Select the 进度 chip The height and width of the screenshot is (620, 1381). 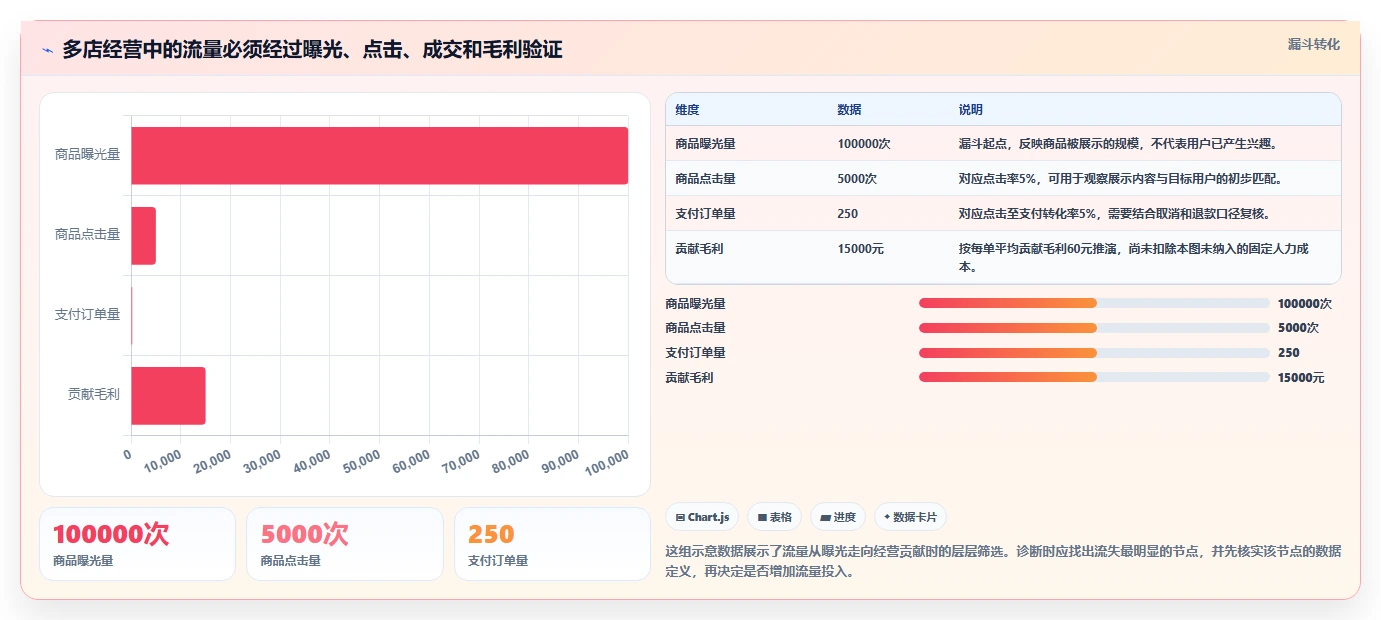pos(838,517)
